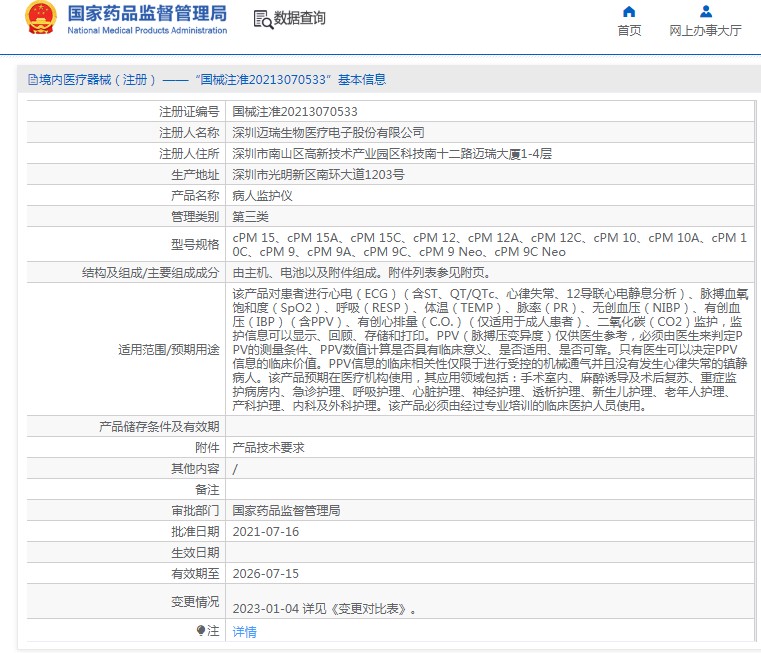Image resolution: width=761 pixels, height=653 pixels.
Task: Click the 有效期至 label
Action: tap(195, 573)
